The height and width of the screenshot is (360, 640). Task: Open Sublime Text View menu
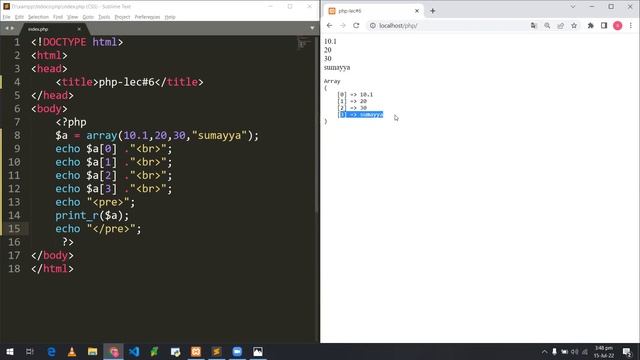click(72, 17)
